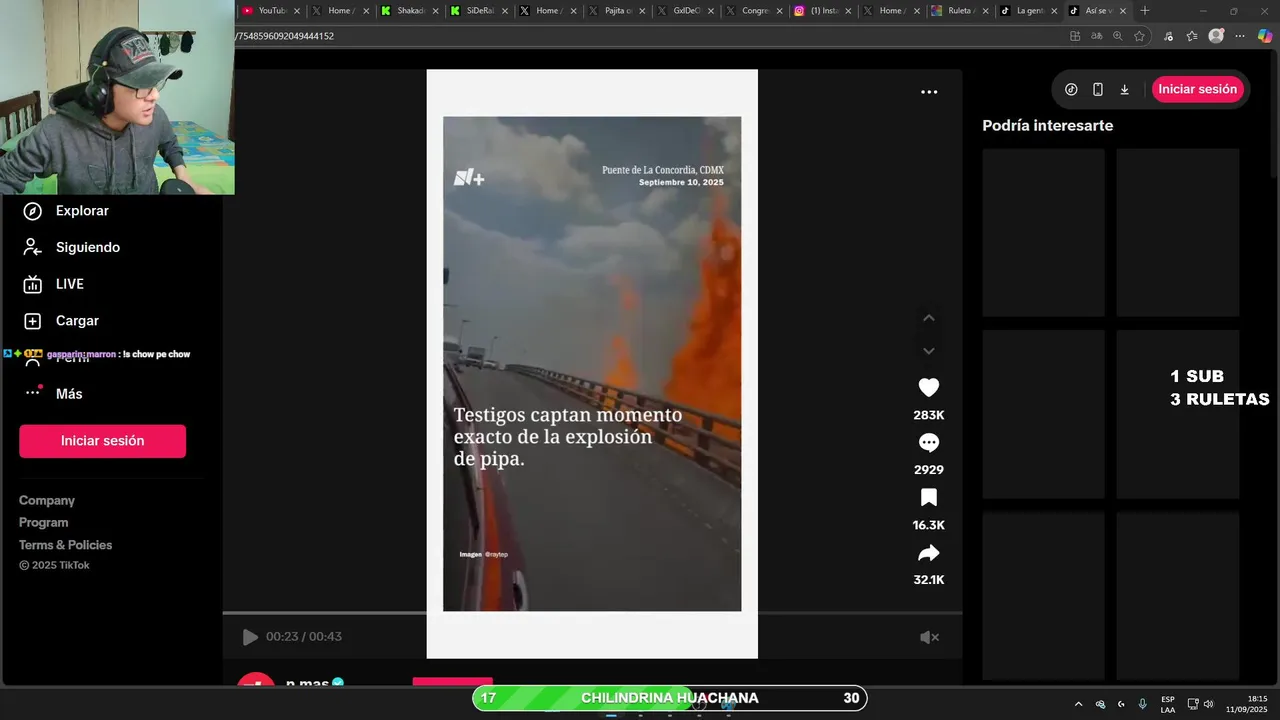Click the top-right Iniciar sesión button

tap(1198, 89)
